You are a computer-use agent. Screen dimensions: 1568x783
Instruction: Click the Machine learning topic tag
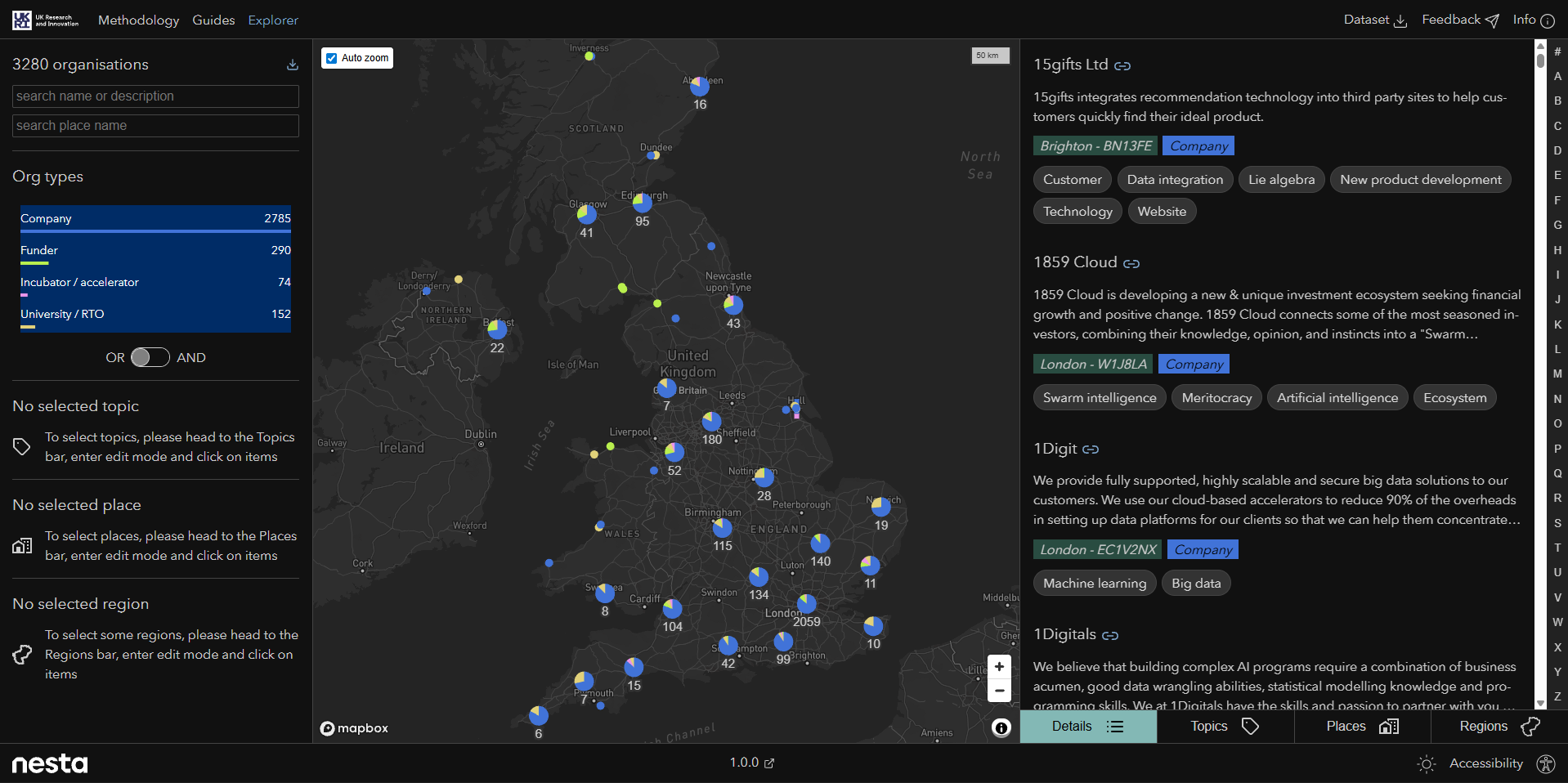(x=1095, y=584)
